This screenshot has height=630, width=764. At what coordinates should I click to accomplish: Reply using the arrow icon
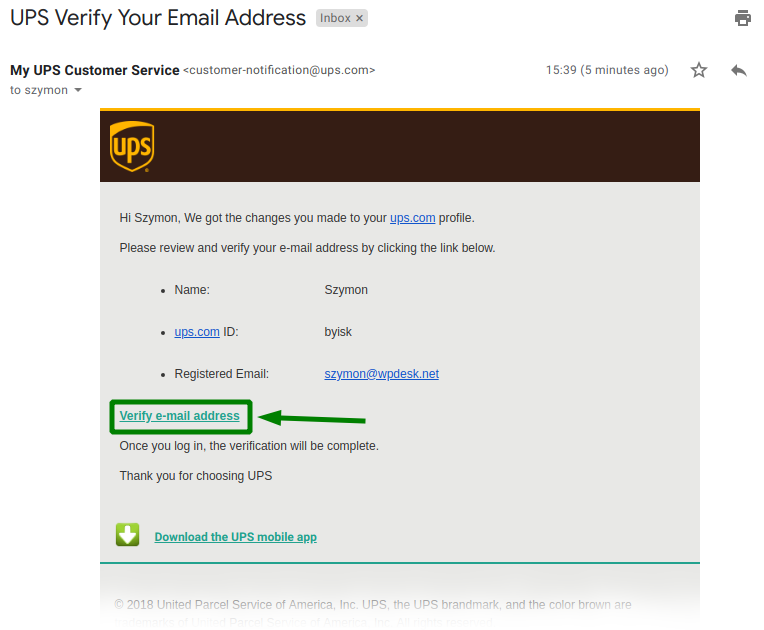point(739,70)
